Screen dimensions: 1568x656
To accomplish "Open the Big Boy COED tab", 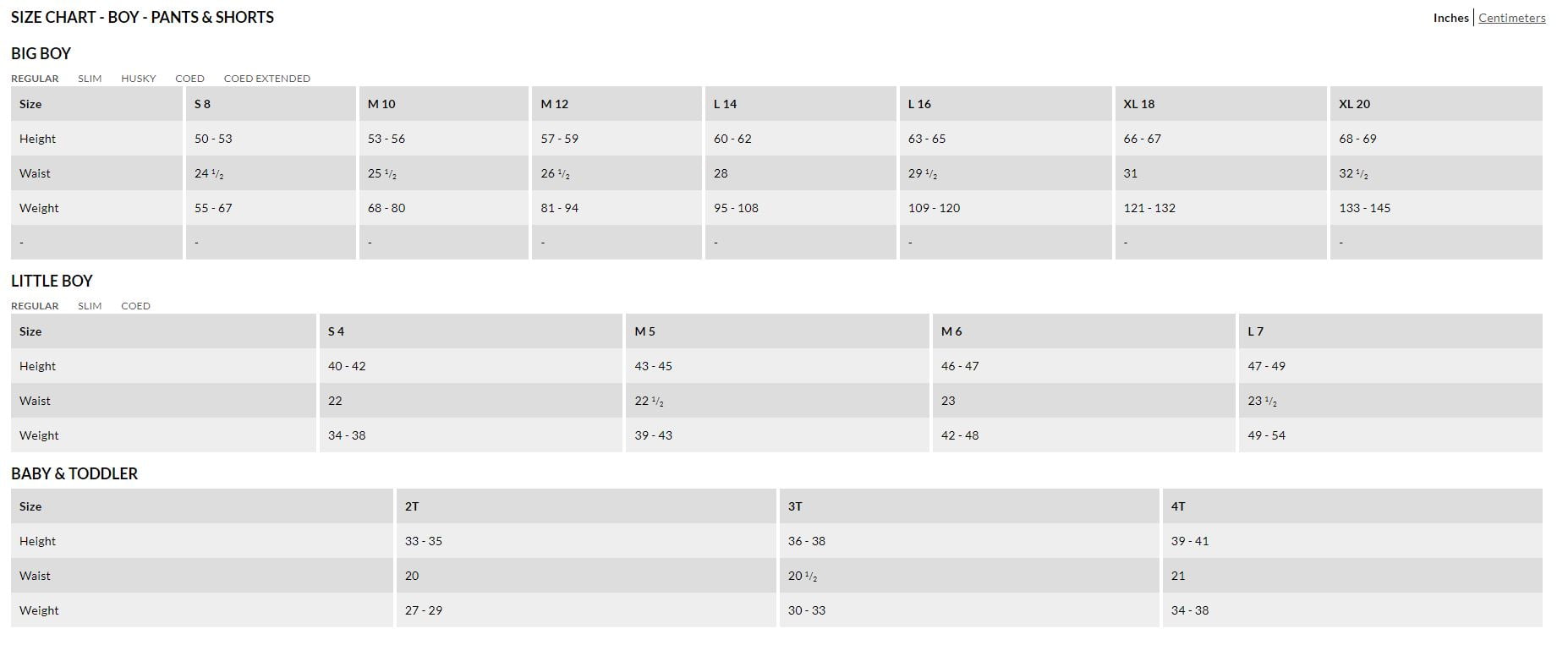I will click(x=189, y=79).
